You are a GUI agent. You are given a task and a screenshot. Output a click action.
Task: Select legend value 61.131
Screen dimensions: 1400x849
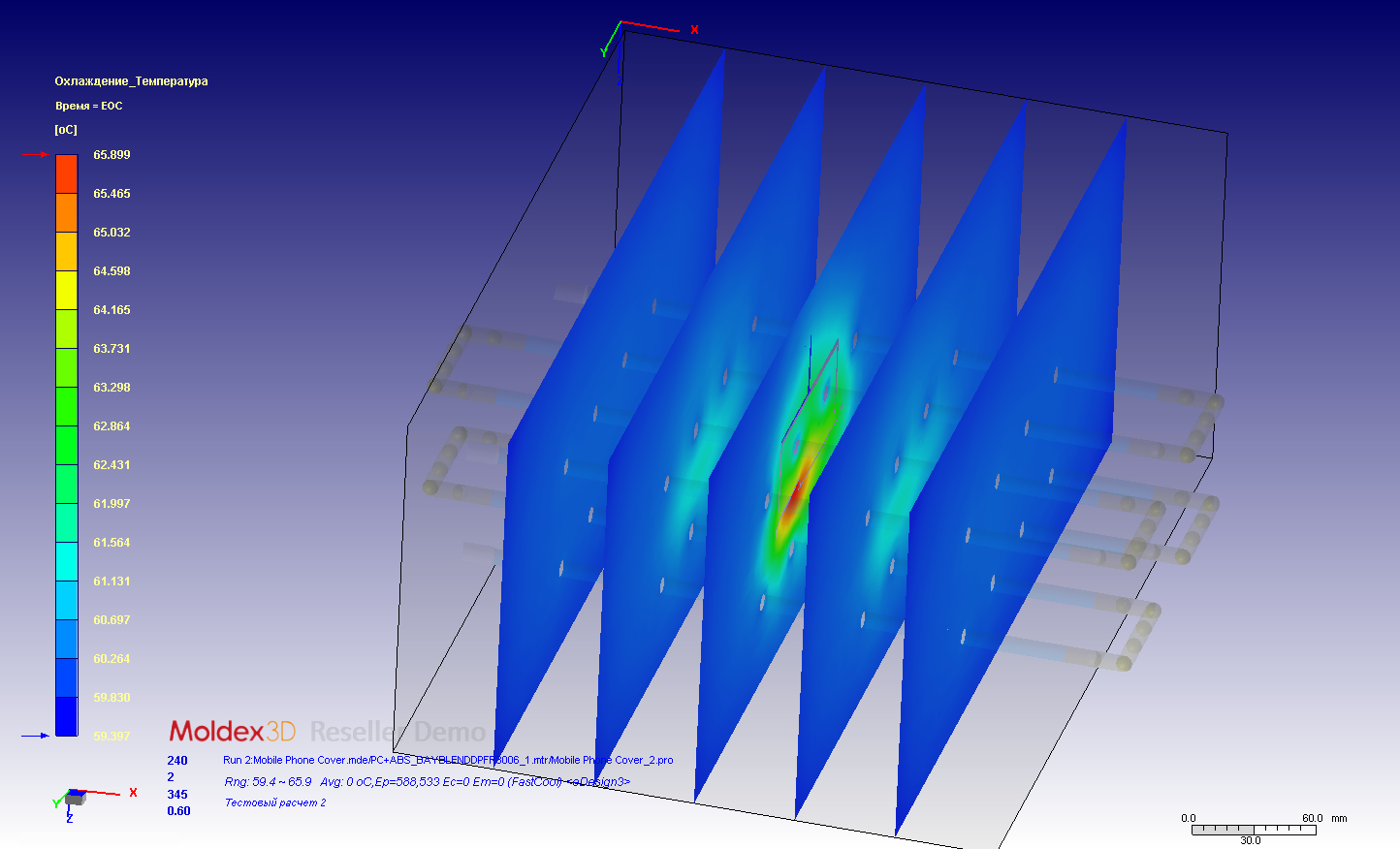tap(111, 582)
